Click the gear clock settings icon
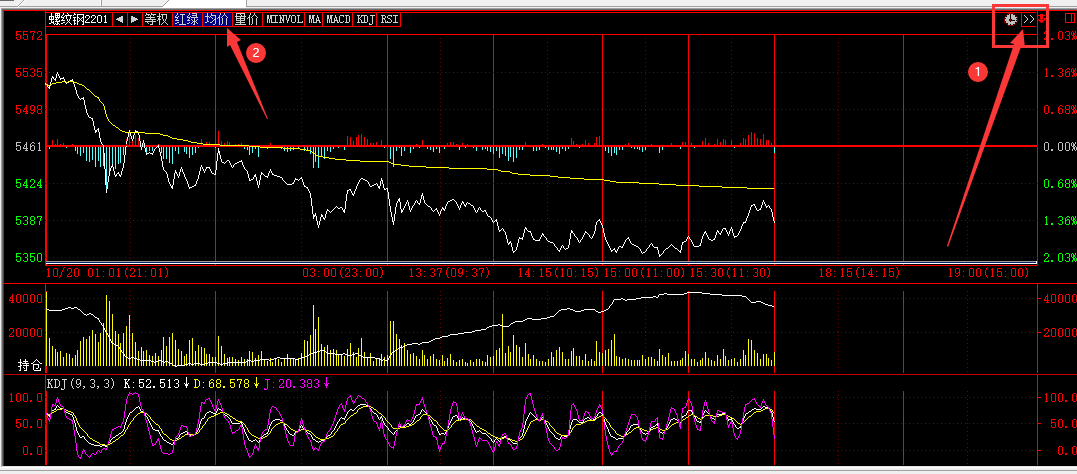This screenshot has height=474, width=1077. [x=1010, y=20]
